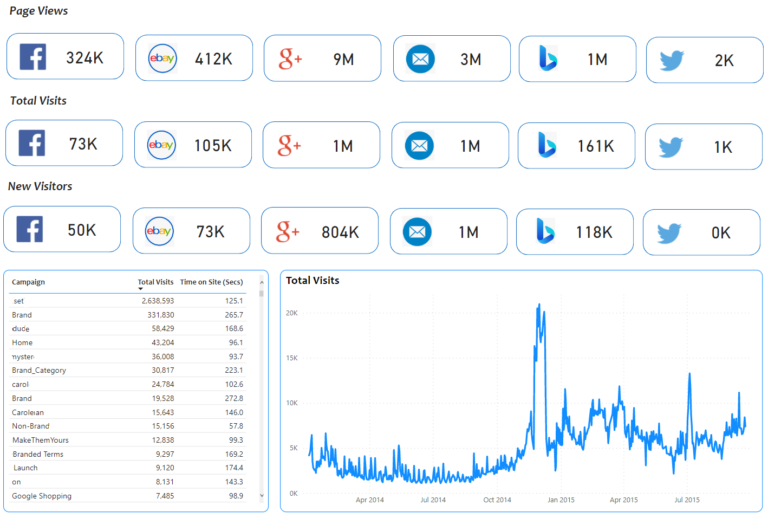Image resolution: width=768 pixels, height=518 pixels.
Task: Click the Jan 2015 axis label on chart
Action: pyautogui.click(x=561, y=500)
